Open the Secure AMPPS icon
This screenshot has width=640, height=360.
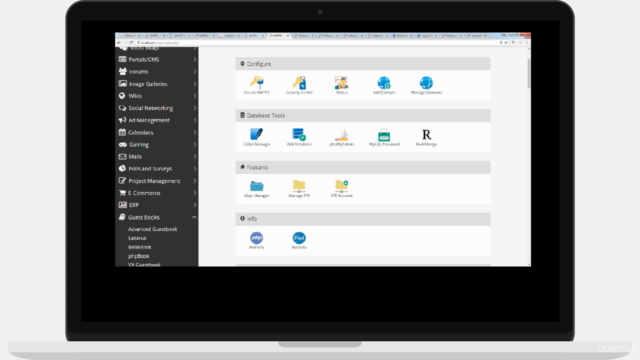tap(257, 83)
